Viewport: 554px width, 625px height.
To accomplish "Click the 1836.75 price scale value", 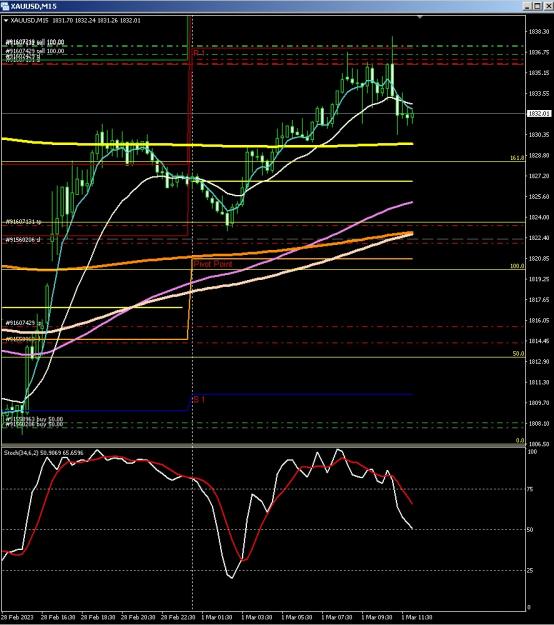I will click(x=539, y=52).
